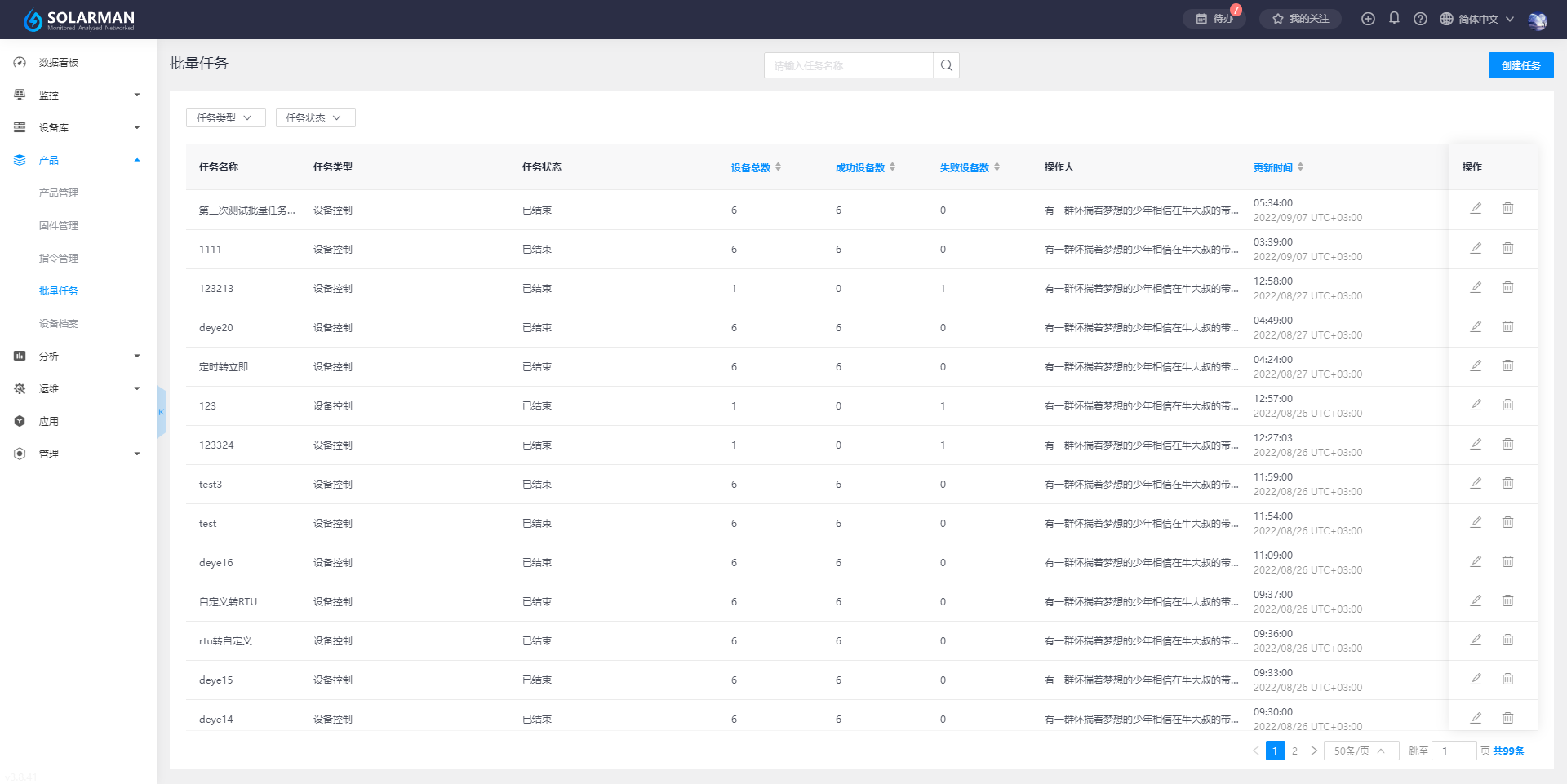Click the search magnifier icon
The height and width of the screenshot is (784, 1567).
[946, 65]
